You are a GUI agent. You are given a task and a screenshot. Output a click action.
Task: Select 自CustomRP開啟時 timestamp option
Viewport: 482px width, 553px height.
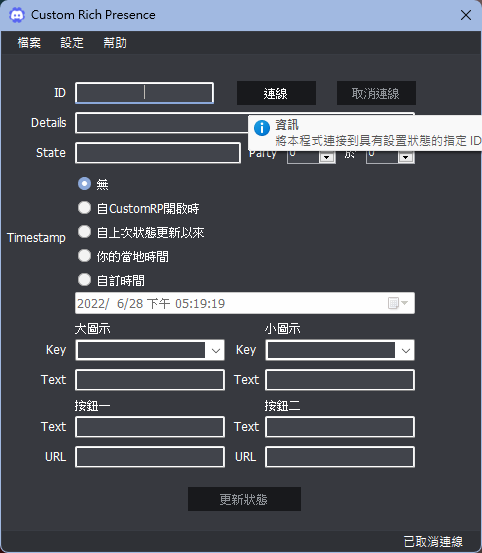[84, 208]
